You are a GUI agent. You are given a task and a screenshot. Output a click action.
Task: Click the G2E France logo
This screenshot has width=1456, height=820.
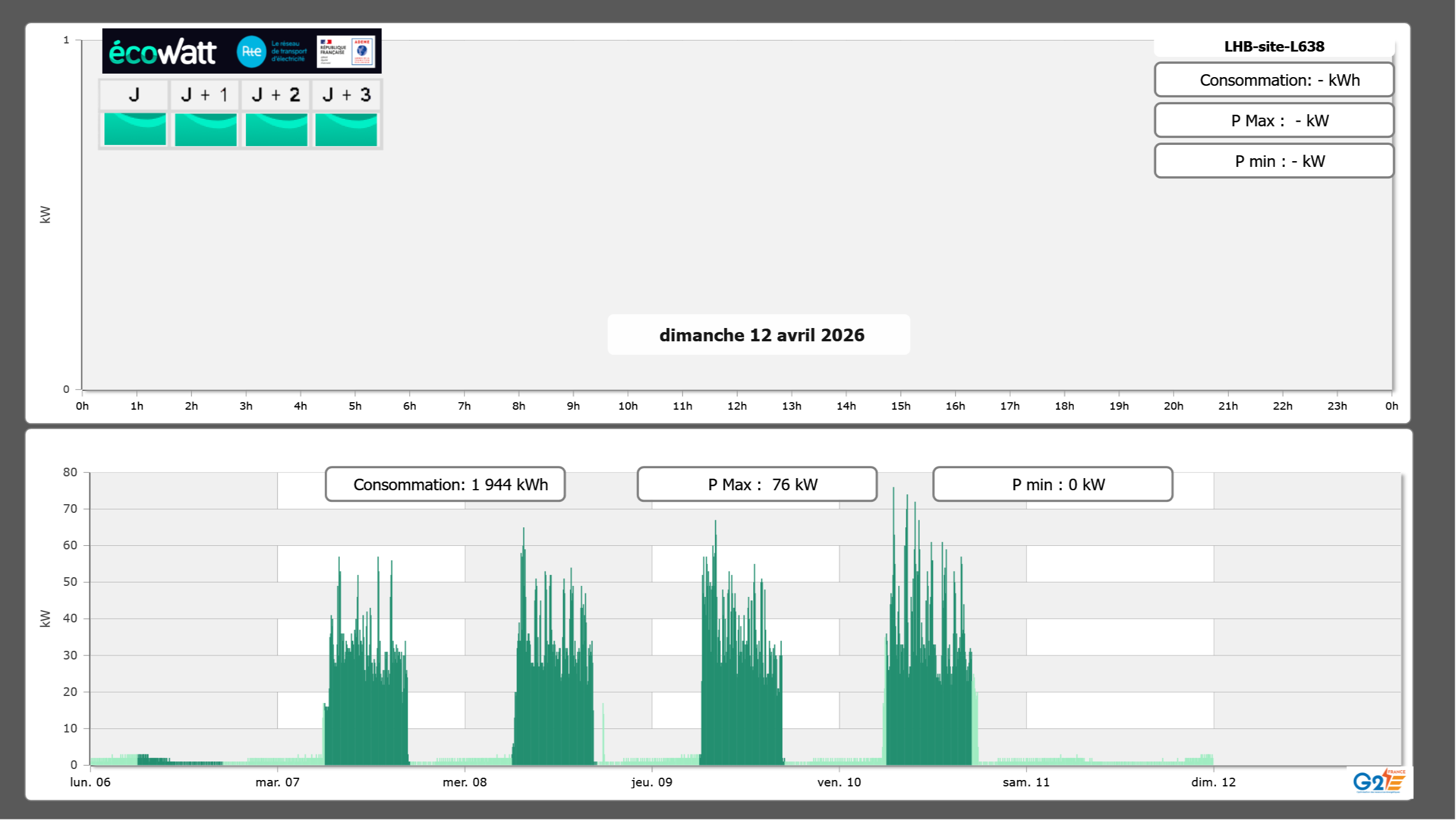coord(1379,781)
